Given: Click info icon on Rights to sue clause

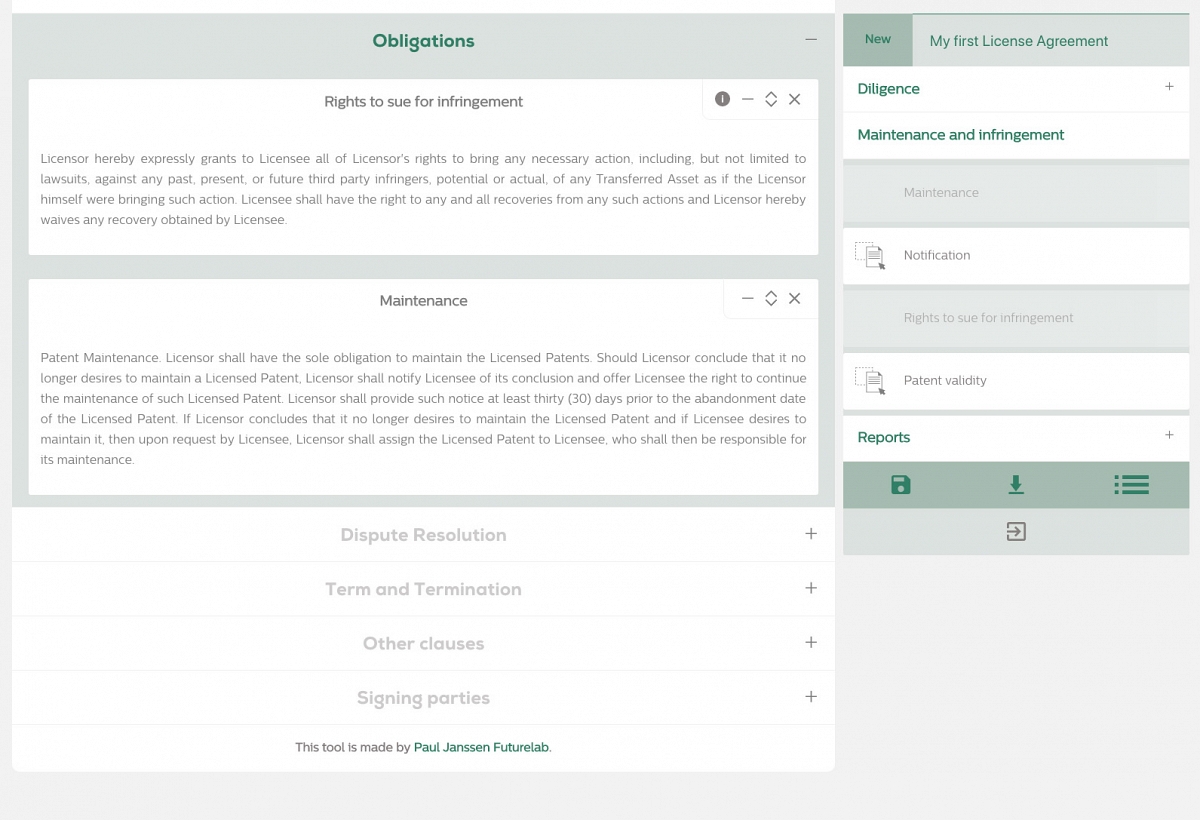Looking at the screenshot, I should tap(723, 99).
